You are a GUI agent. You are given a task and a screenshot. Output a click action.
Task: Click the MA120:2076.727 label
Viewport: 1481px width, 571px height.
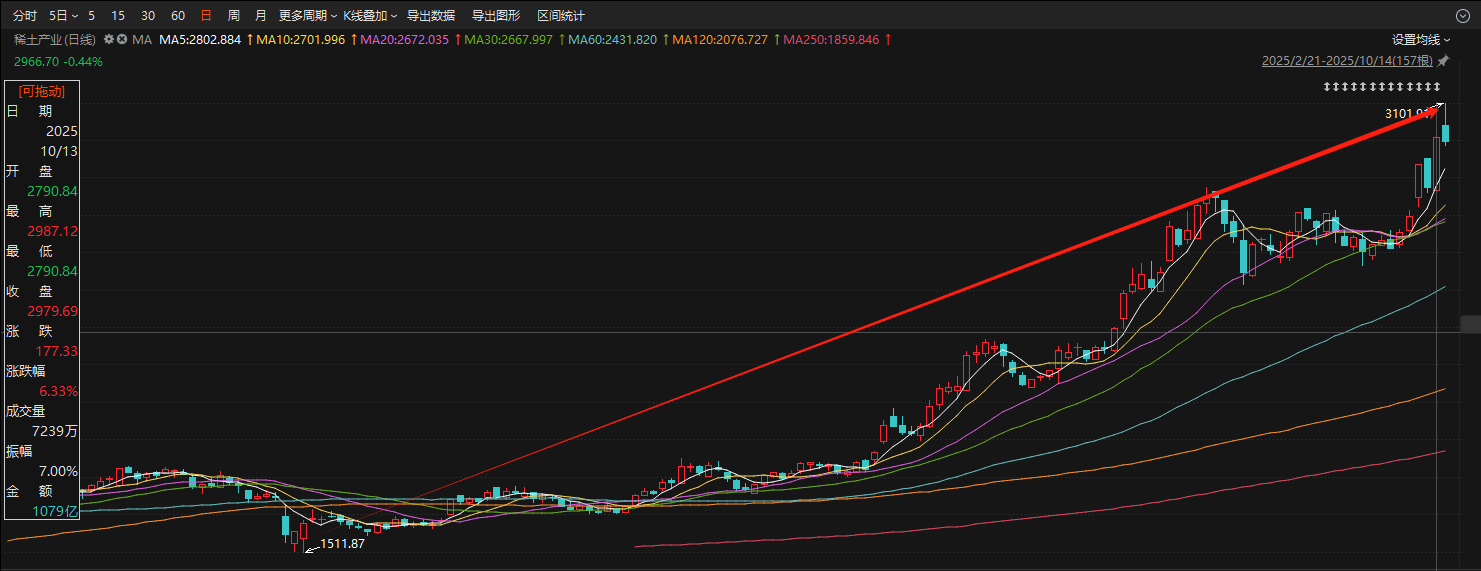721,39
